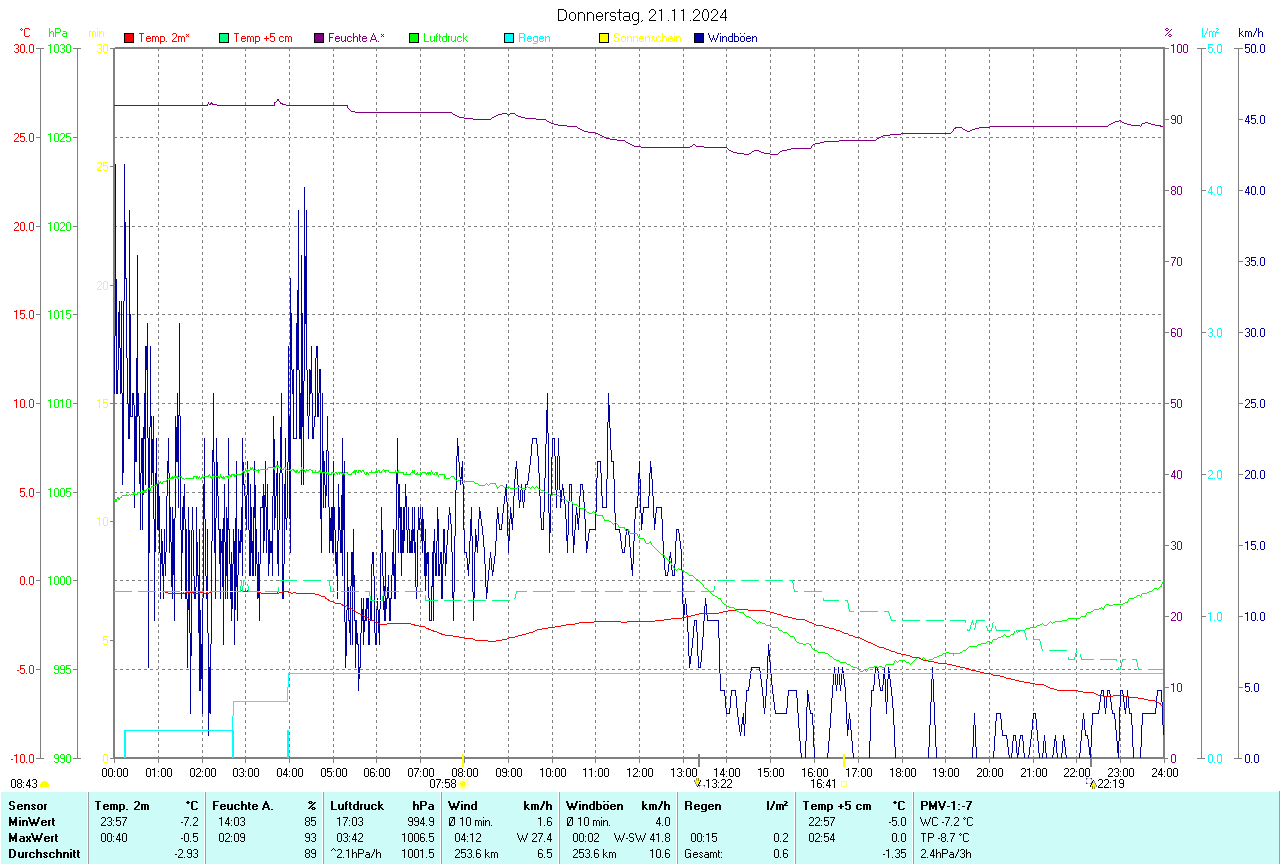
Task: Click the max wind value W 27.4
Action: 535,837
